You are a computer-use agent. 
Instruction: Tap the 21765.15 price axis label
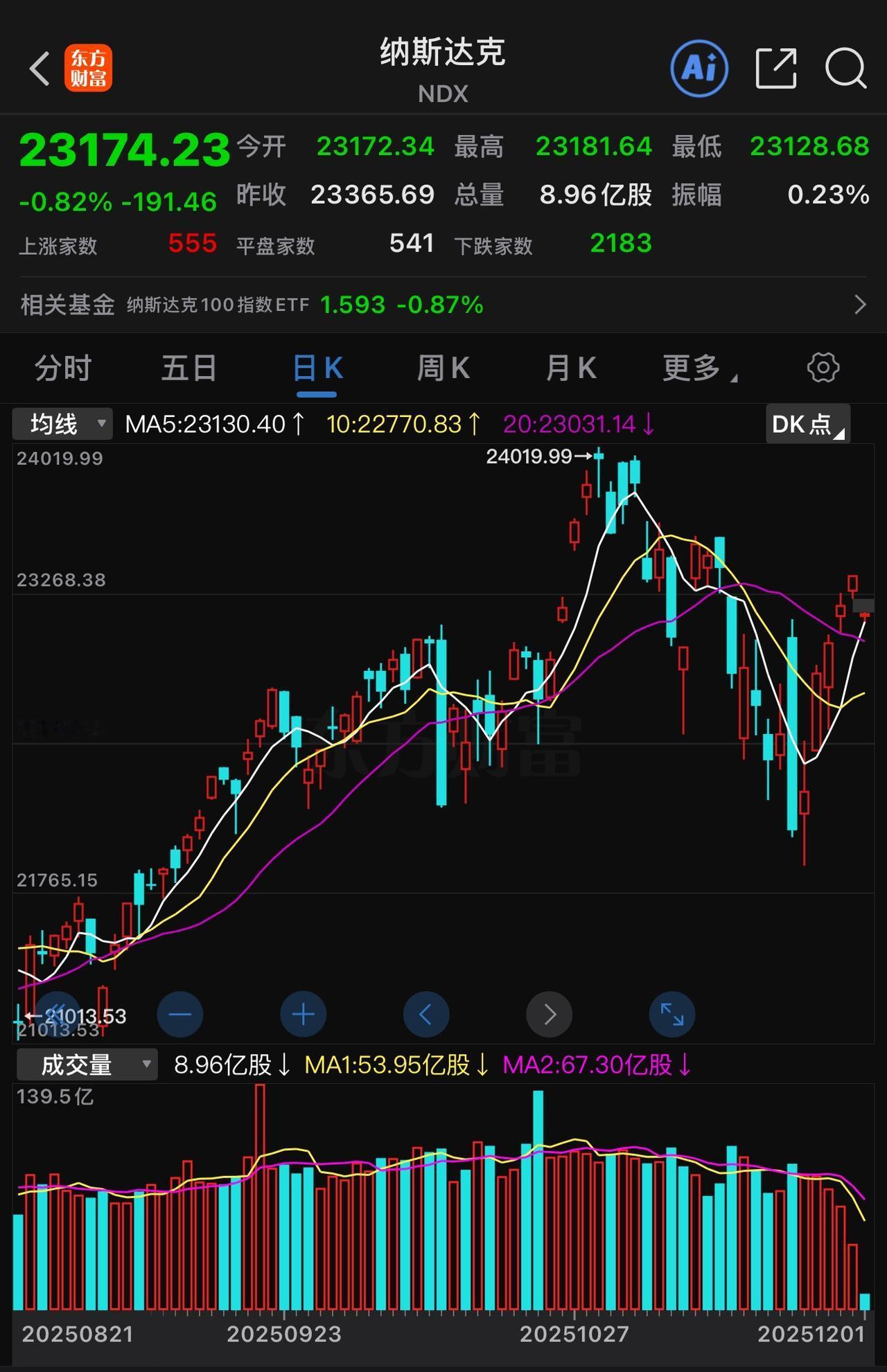point(57,880)
